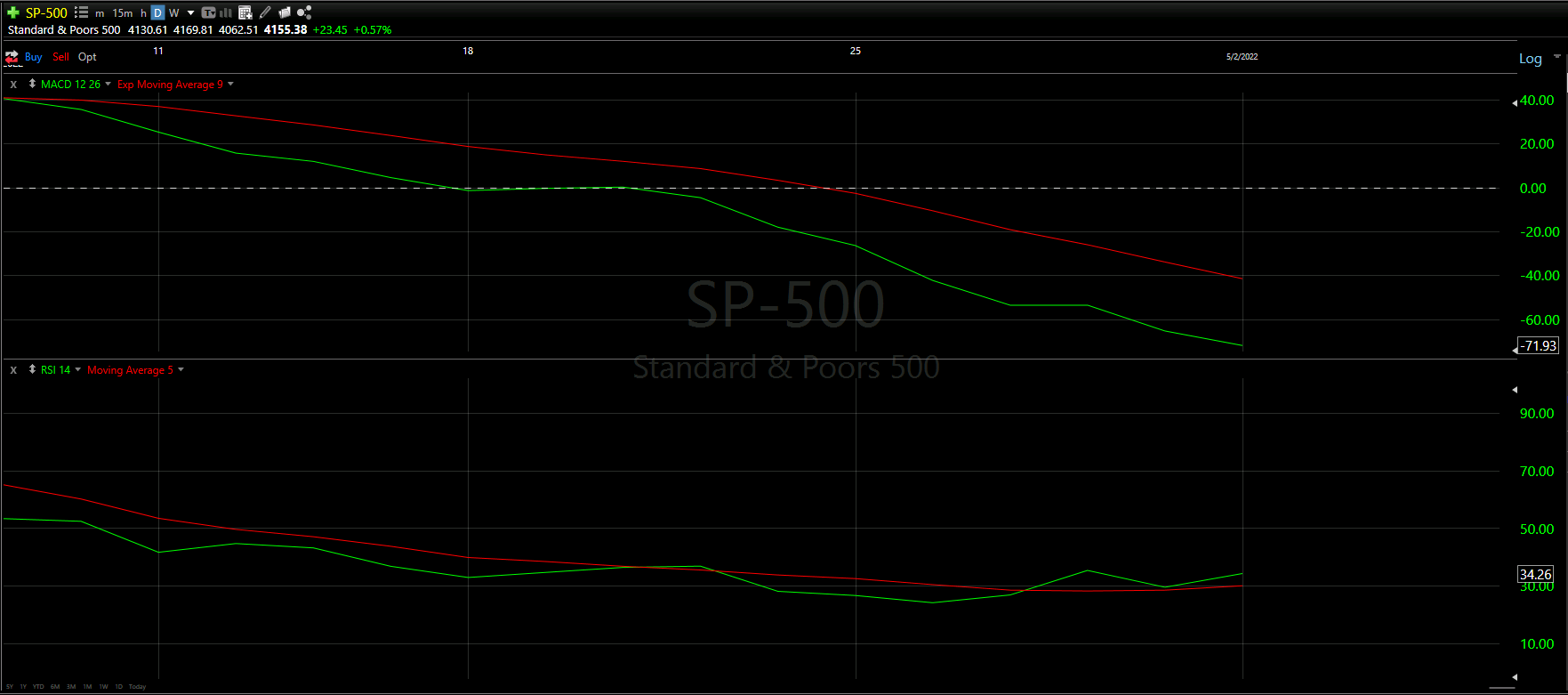Click the +23.45 change value
Image resolution: width=1568 pixels, height=695 pixels.
pyautogui.click(x=330, y=29)
